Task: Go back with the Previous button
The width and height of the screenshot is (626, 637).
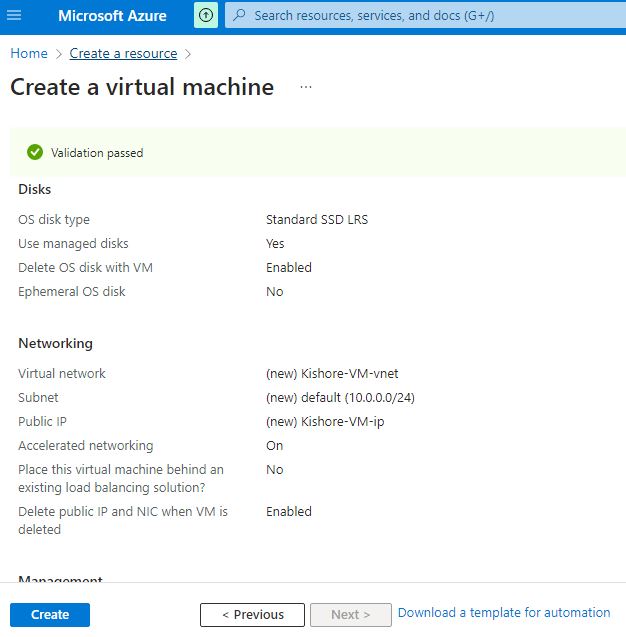Action: [x=252, y=615]
